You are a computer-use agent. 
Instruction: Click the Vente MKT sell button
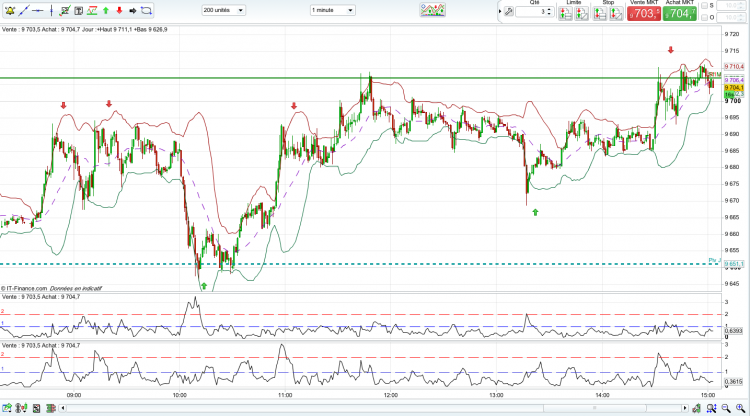(x=644, y=13)
